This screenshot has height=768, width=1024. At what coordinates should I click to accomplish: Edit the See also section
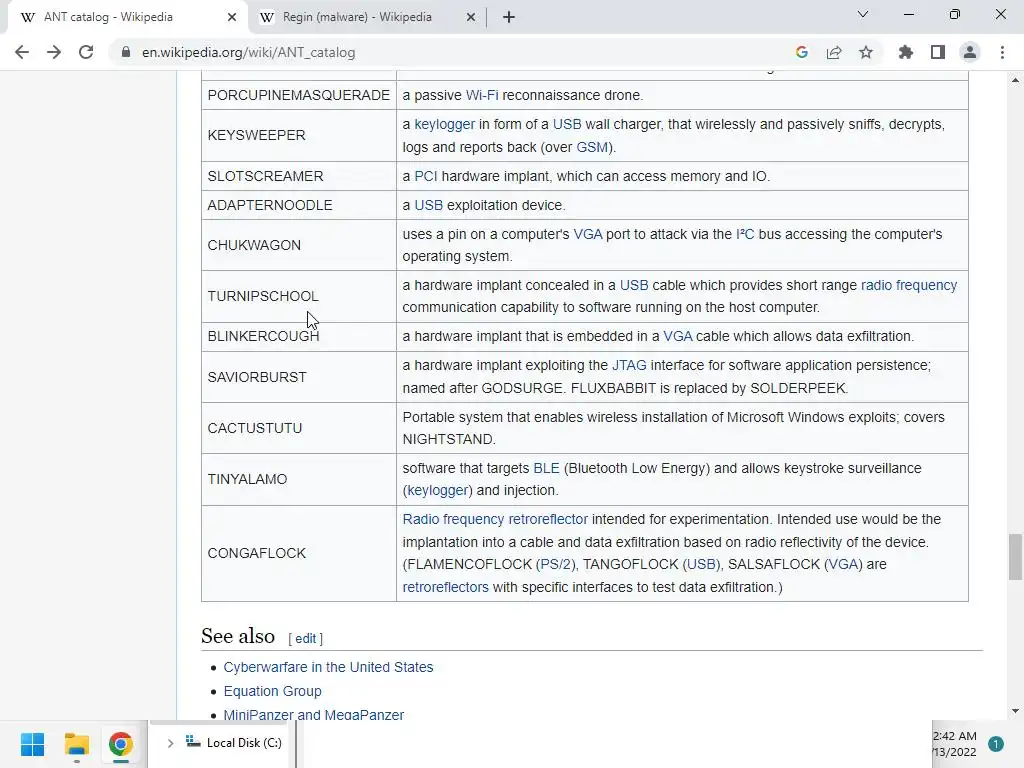point(305,639)
